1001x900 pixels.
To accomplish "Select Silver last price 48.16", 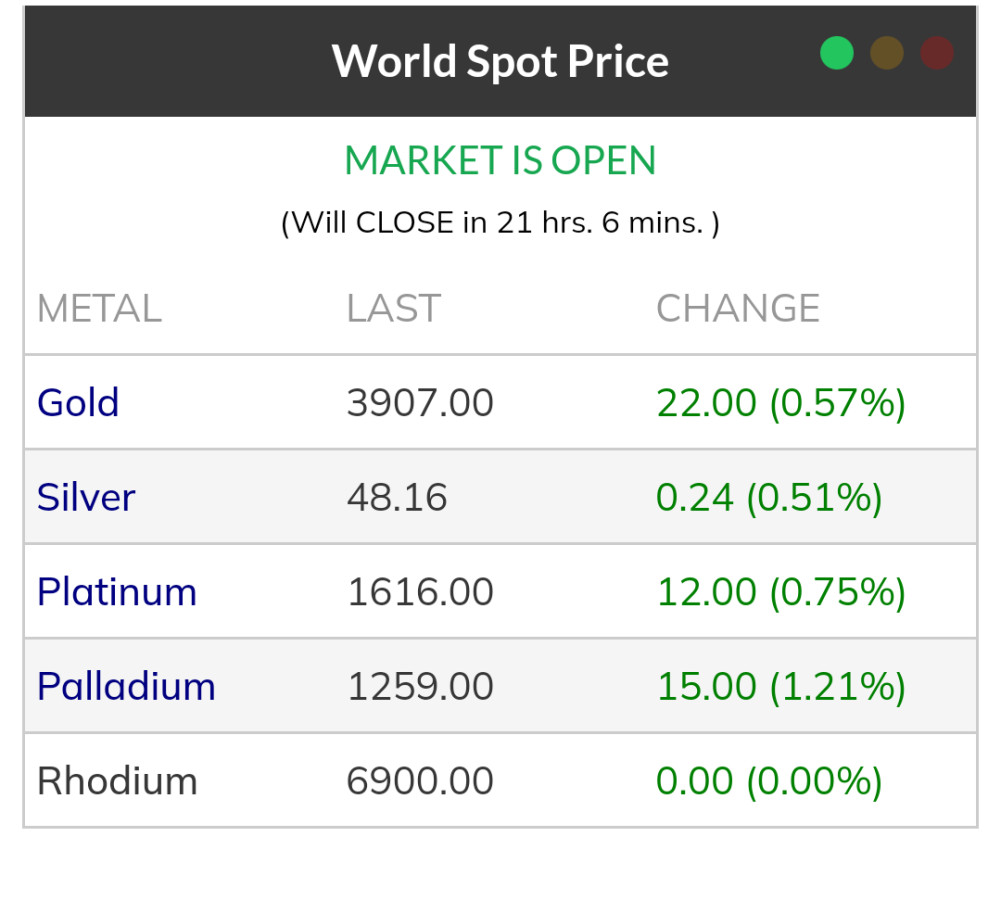I will coord(397,497).
